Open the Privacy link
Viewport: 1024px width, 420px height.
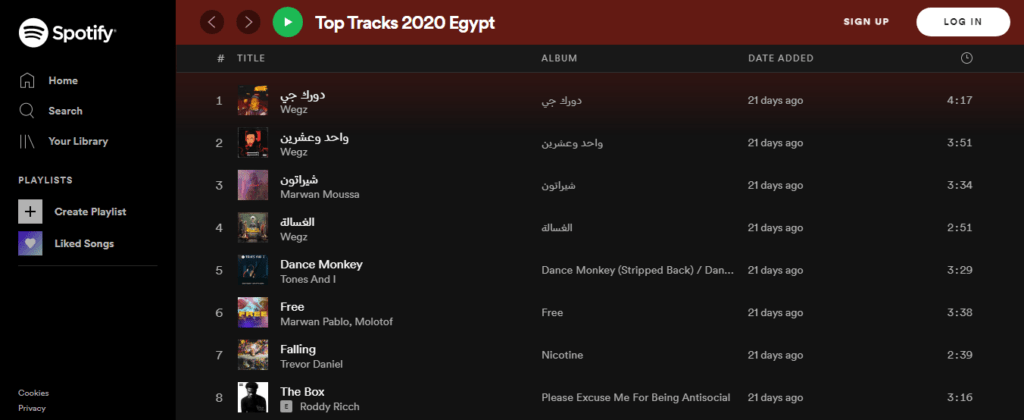[x=32, y=408]
